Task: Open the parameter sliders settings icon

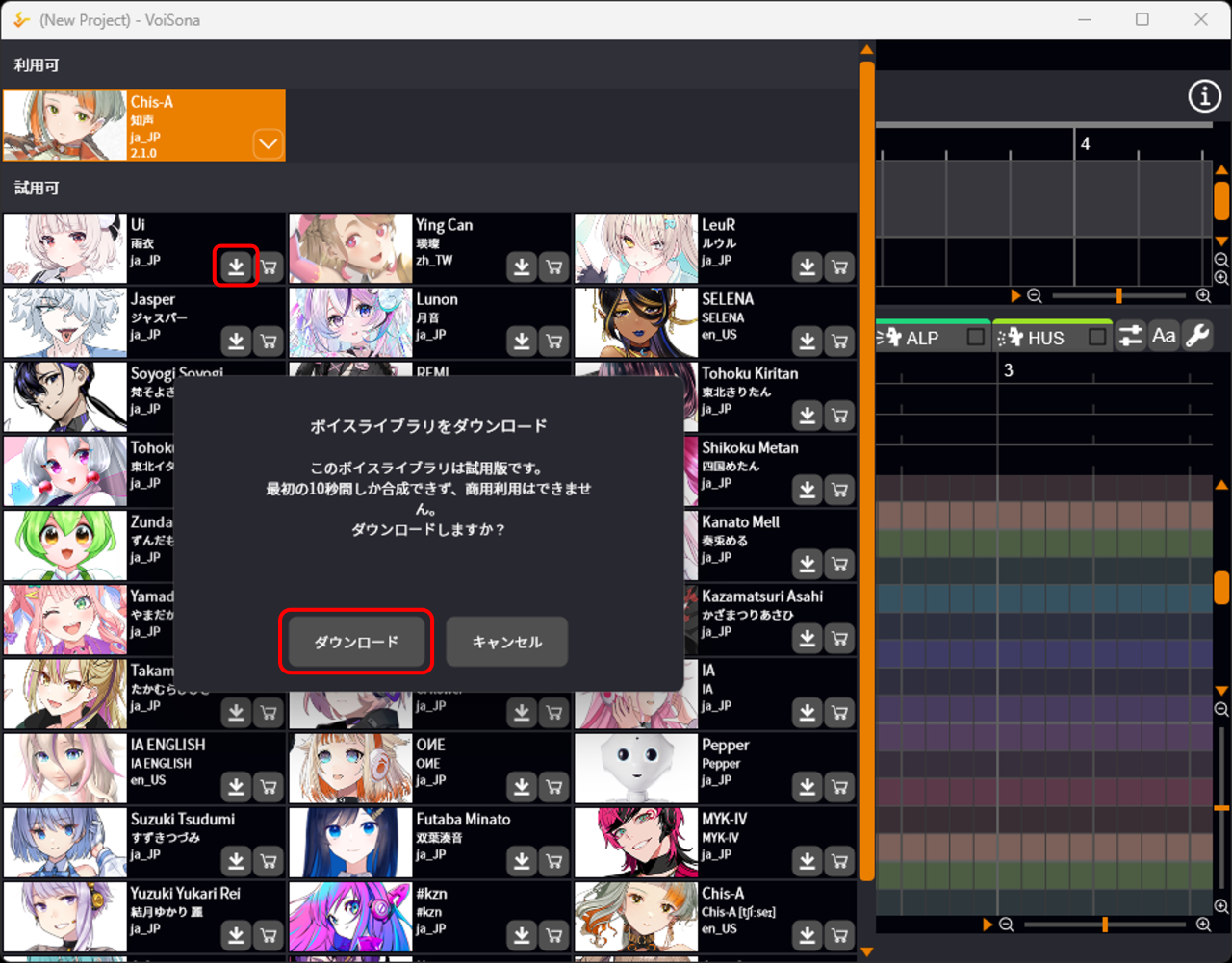Action: (x=1130, y=336)
